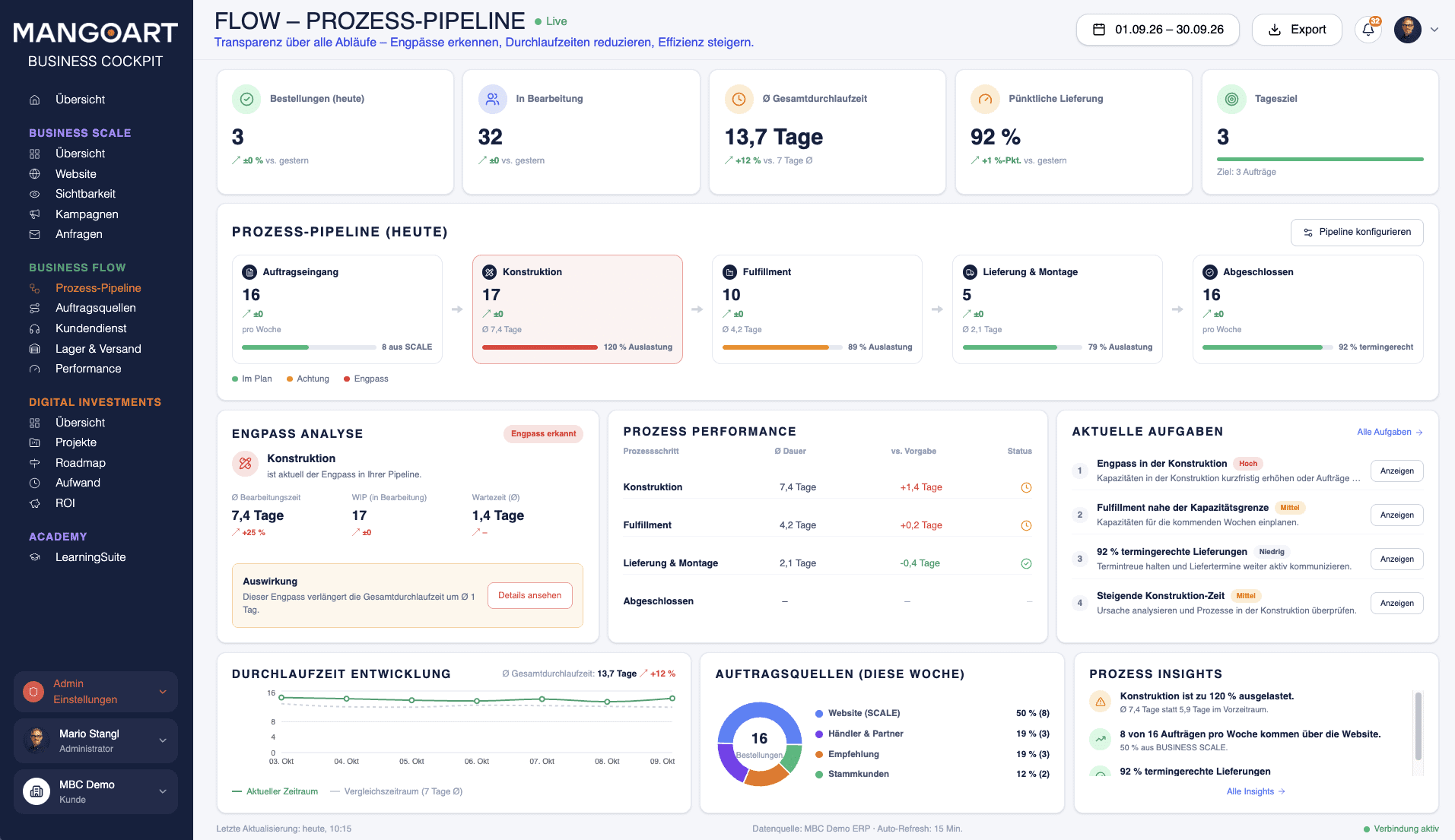Click the Konstruktion pipeline stage card
Viewport: 1455px width, 840px height.
point(577,309)
